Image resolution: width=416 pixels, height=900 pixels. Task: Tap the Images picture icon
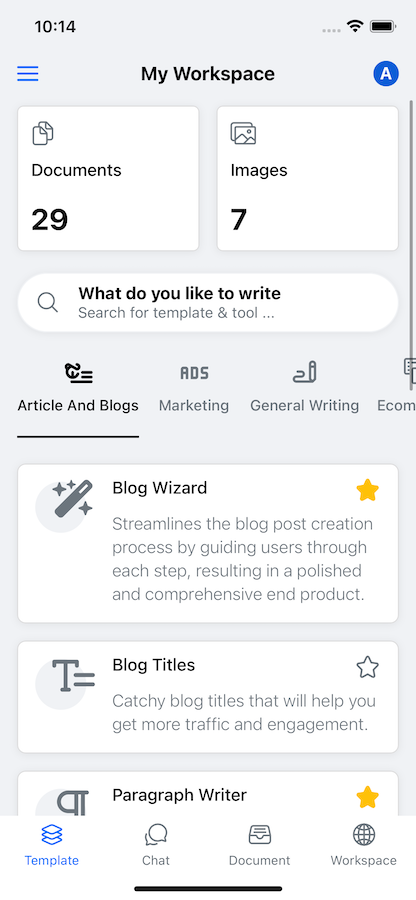pyautogui.click(x=243, y=133)
